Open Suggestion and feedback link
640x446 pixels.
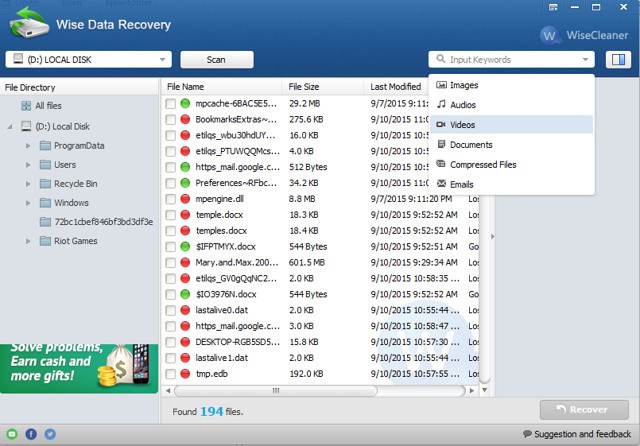582,434
